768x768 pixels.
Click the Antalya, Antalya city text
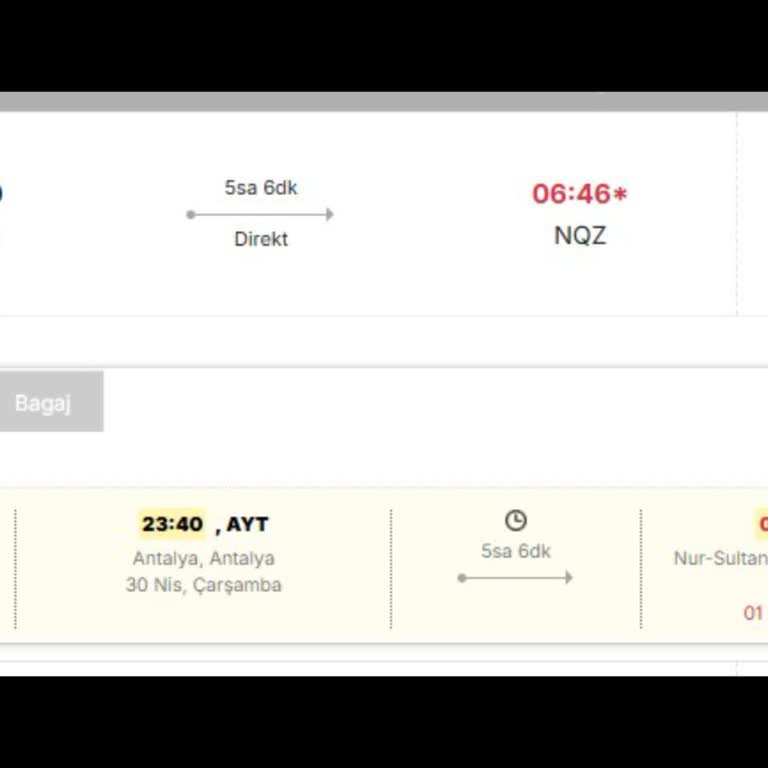tap(204, 558)
